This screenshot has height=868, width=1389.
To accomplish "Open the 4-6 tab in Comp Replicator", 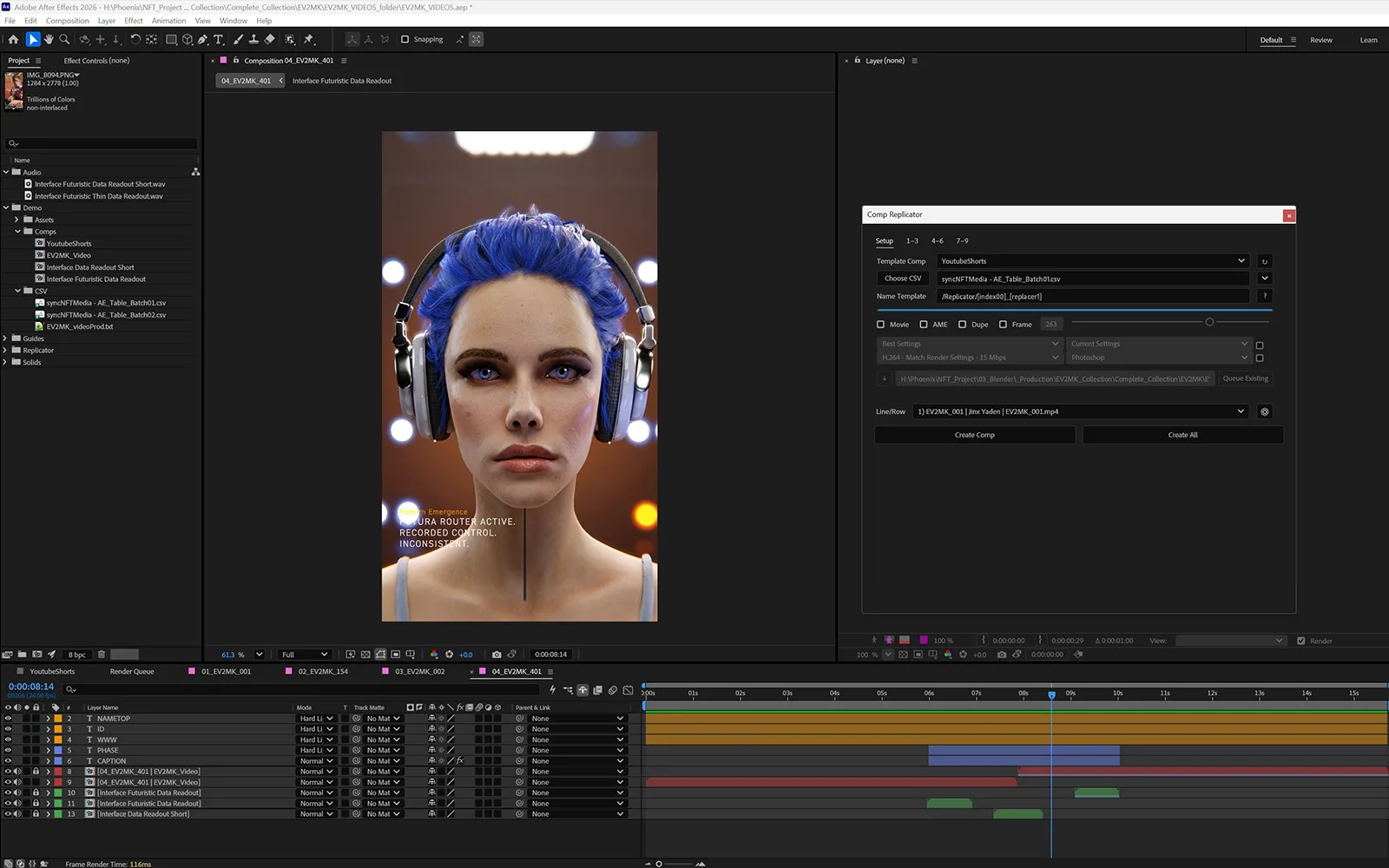I will (938, 241).
